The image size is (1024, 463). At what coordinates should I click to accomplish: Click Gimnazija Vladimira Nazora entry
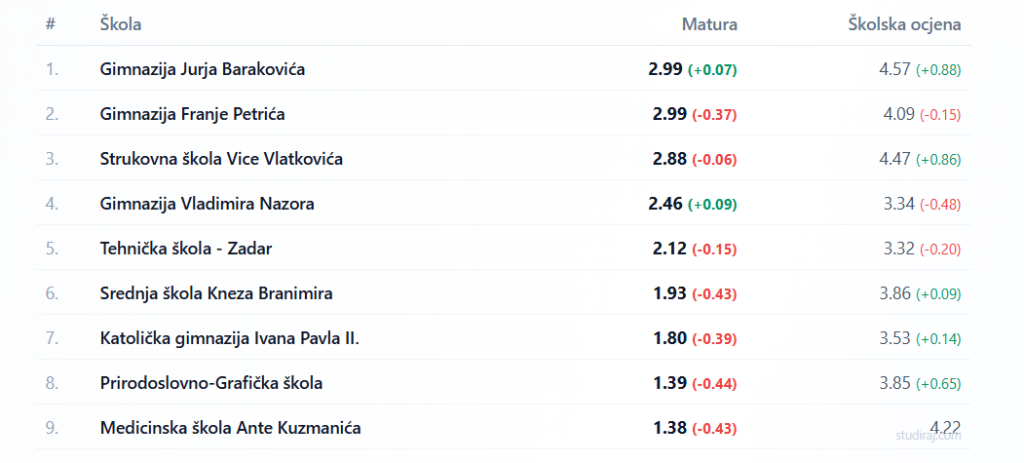(207, 204)
